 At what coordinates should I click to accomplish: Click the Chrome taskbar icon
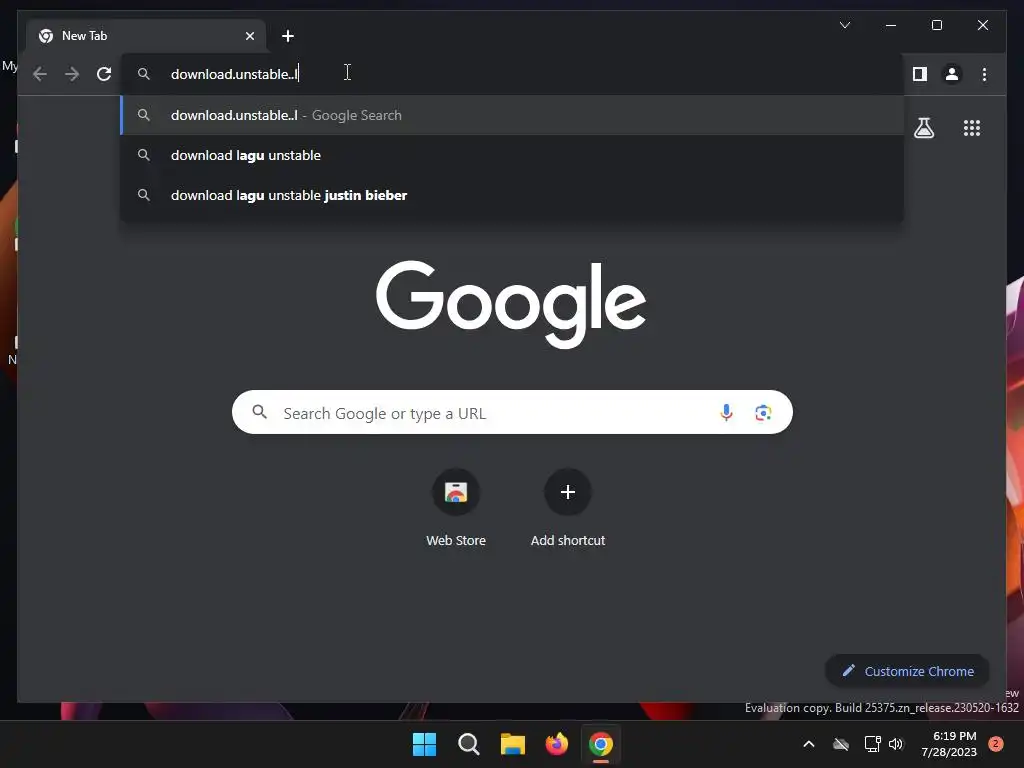601,744
